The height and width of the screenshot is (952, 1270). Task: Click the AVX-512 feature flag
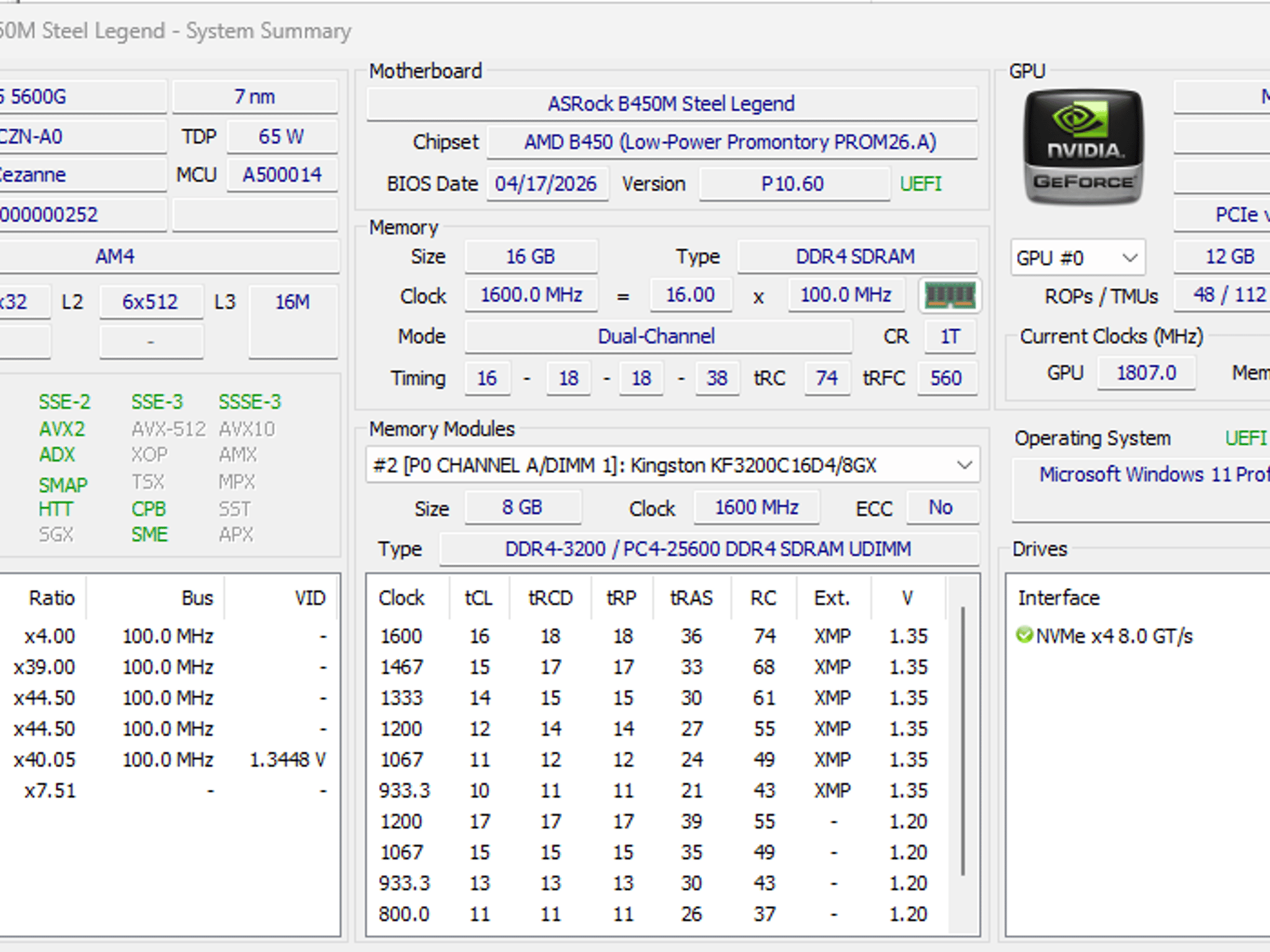168,429
